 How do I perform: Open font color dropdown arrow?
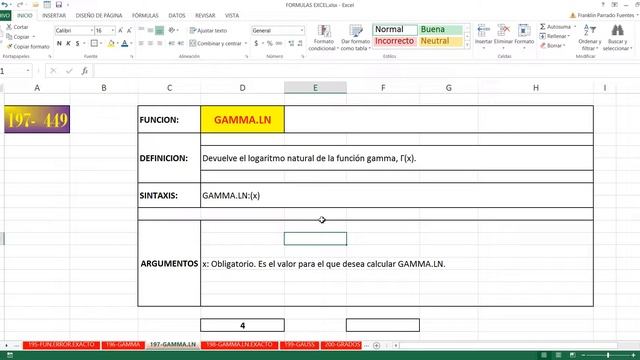pos(131,43)
